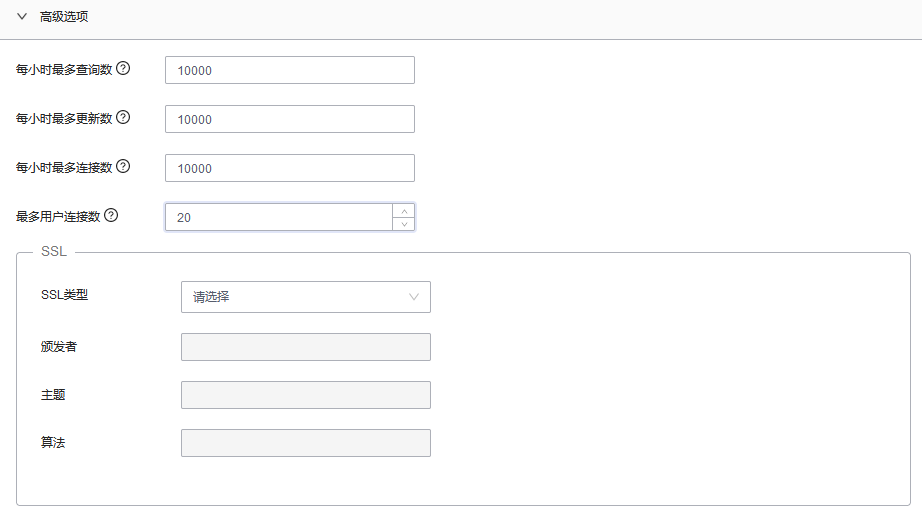922x506 pixels.
Task: Show help icon for 最多用户连接数
Action: tap(111, 215)
